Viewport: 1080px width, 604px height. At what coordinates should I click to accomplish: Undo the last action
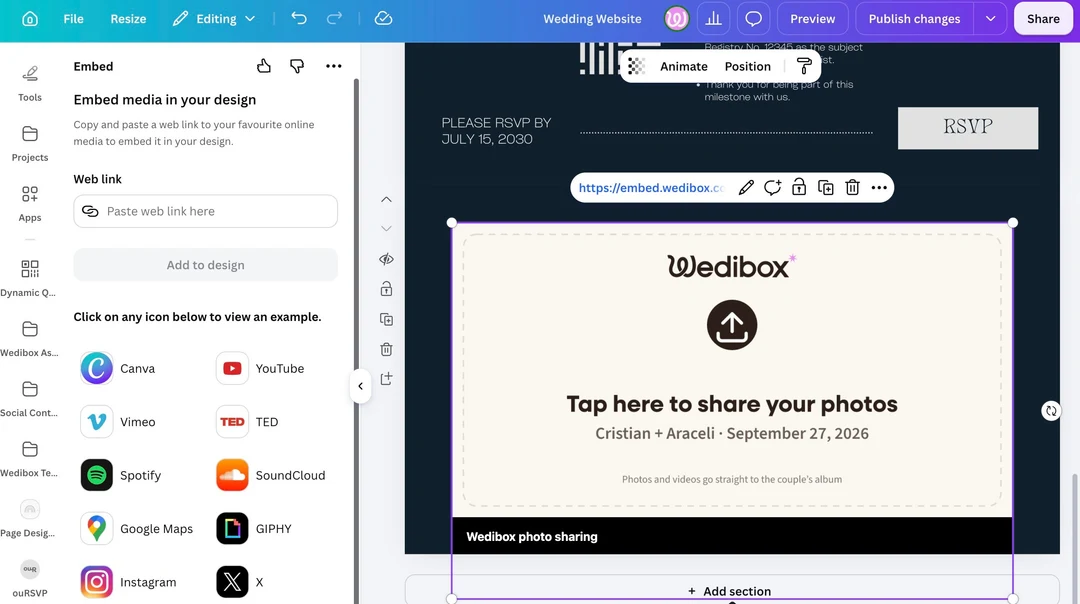click(299, 19)
